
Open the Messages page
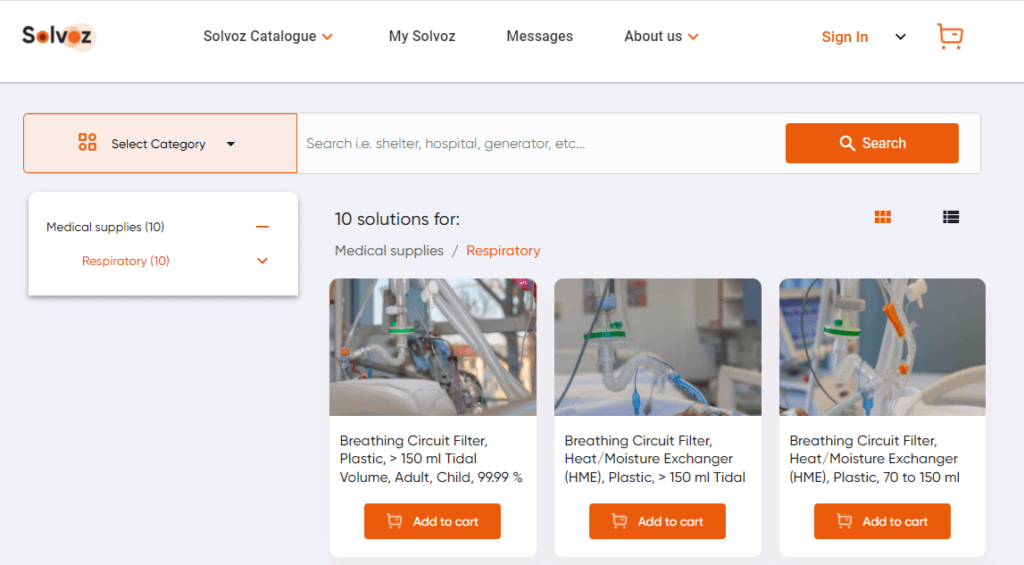point(539,36)
